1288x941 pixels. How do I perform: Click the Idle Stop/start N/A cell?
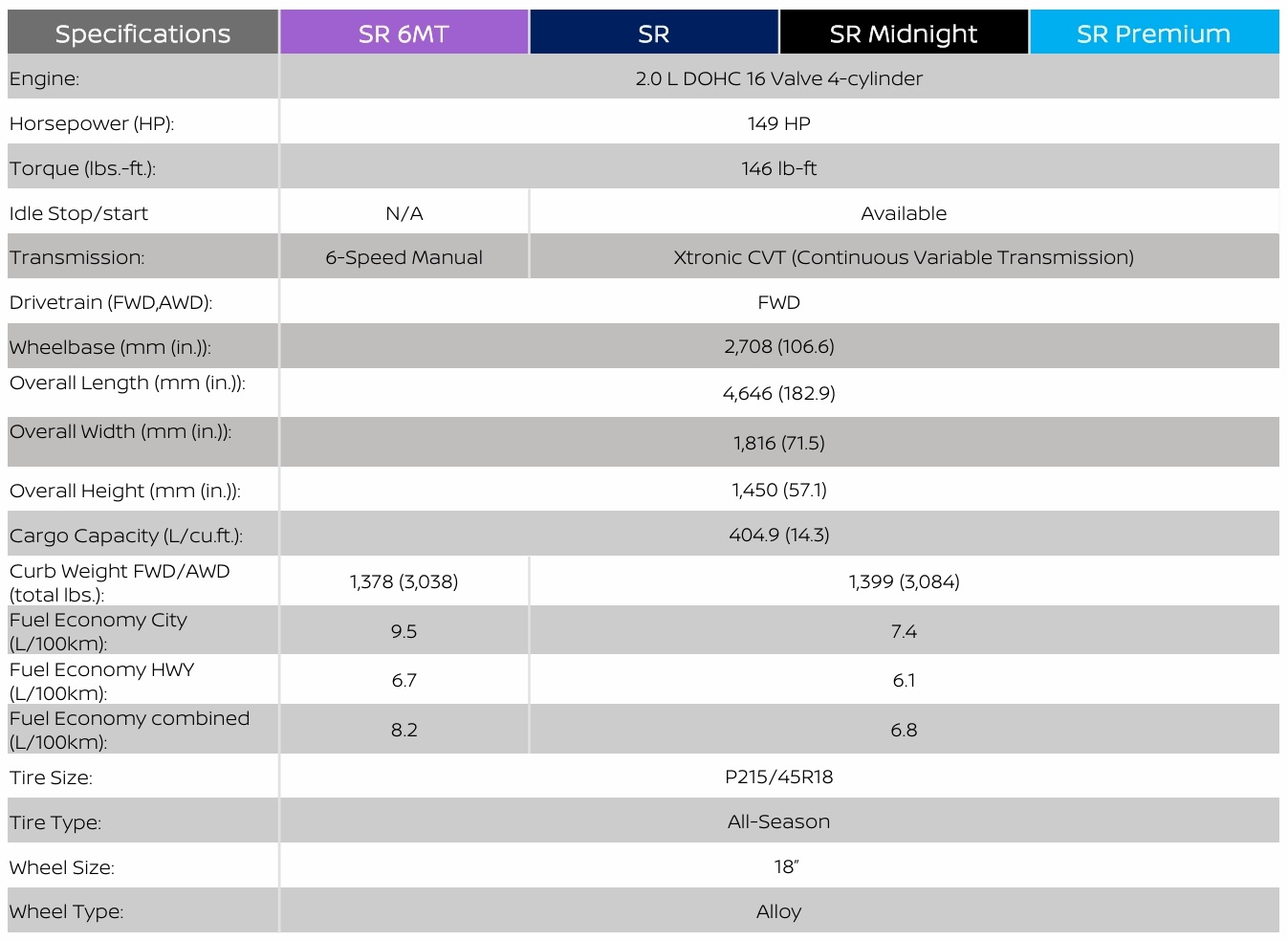[404, 213]
